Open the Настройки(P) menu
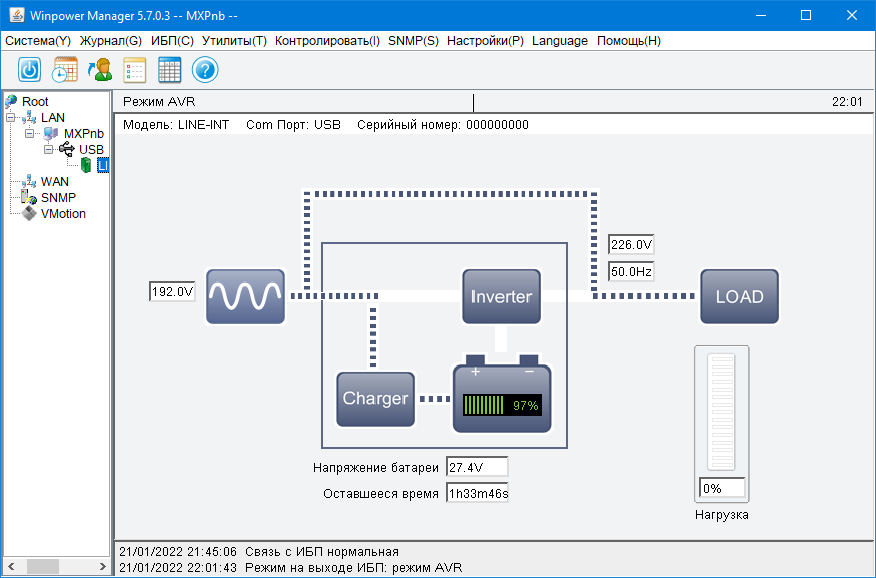Screen dimensions: 876x578 click(x=485, y=41)
